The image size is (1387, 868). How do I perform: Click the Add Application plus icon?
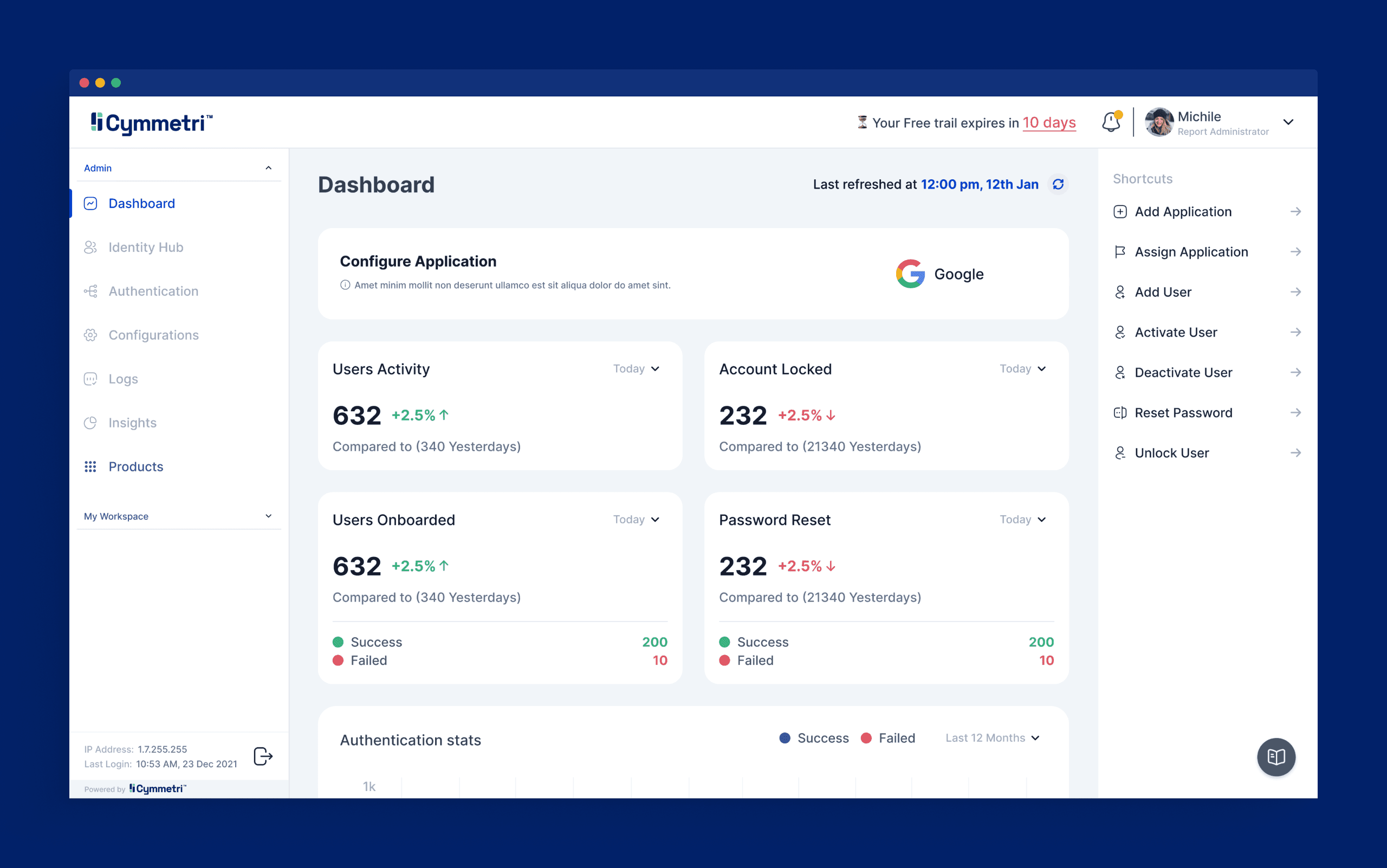(x=1119, y=212)
